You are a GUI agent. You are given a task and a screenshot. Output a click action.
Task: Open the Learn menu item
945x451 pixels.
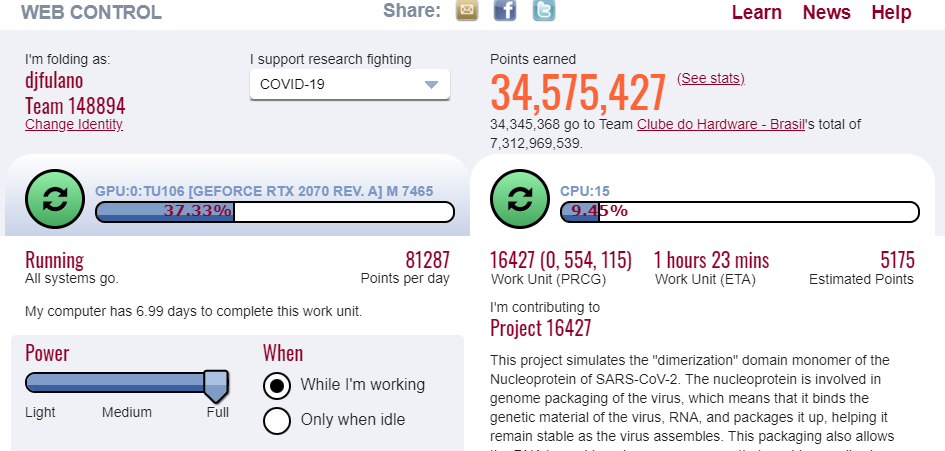[x=756, y=12]
